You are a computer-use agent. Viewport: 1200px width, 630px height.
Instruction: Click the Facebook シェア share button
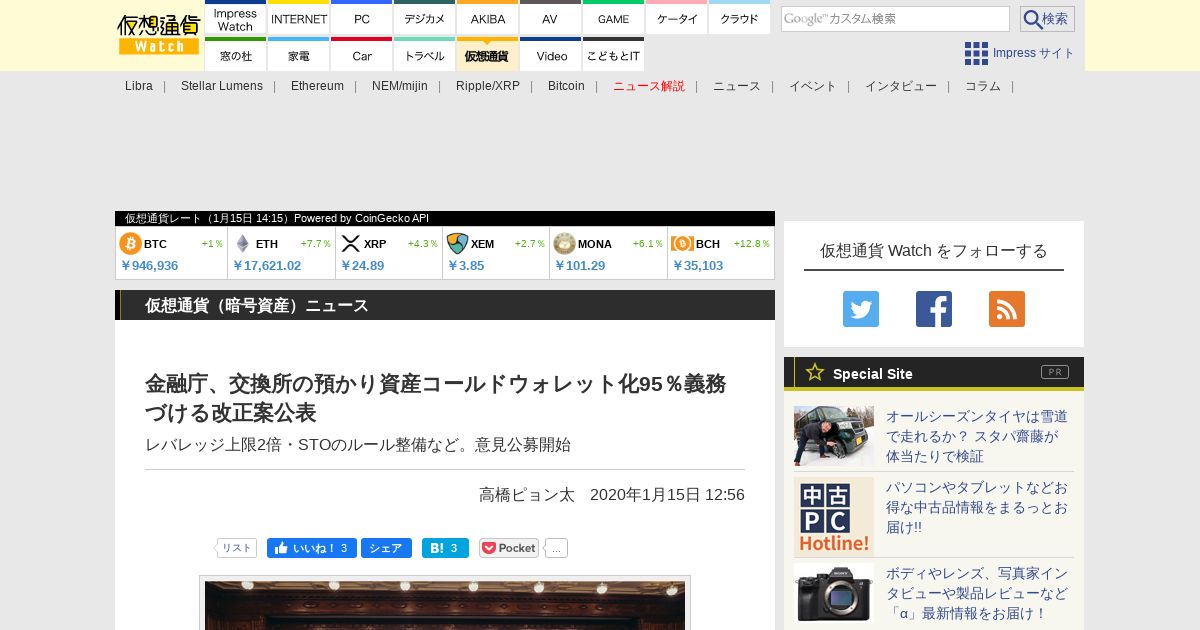pos(386,548)
